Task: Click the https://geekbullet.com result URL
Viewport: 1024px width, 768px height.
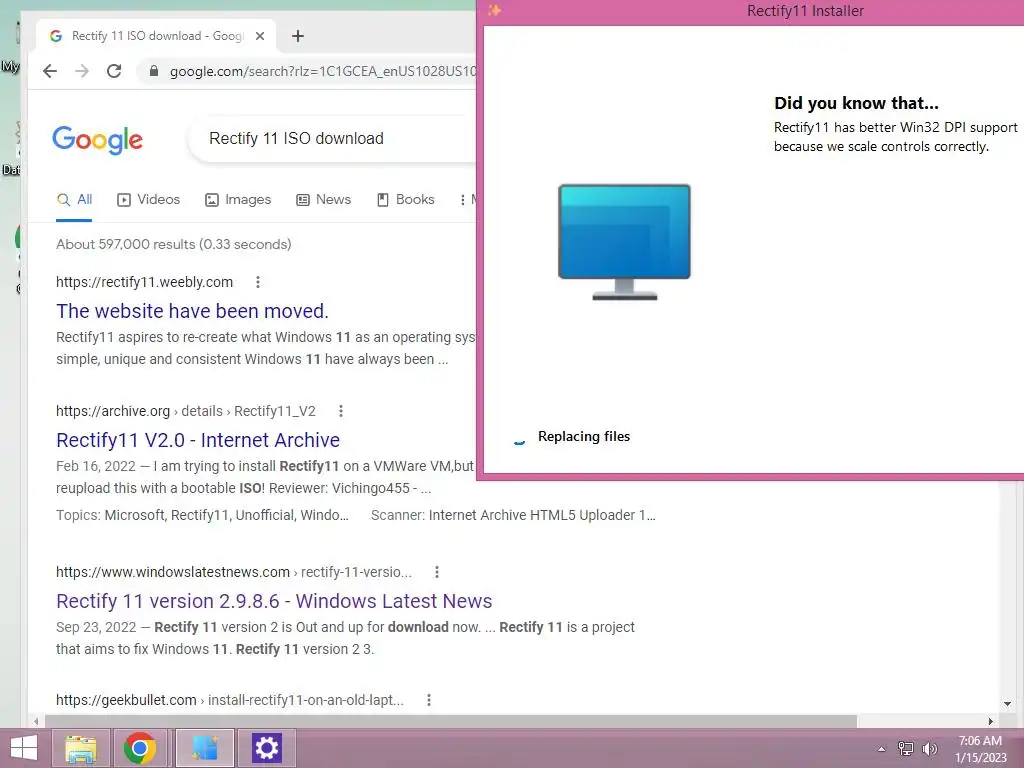Action: pyautogui.click(x=230, y=700)
